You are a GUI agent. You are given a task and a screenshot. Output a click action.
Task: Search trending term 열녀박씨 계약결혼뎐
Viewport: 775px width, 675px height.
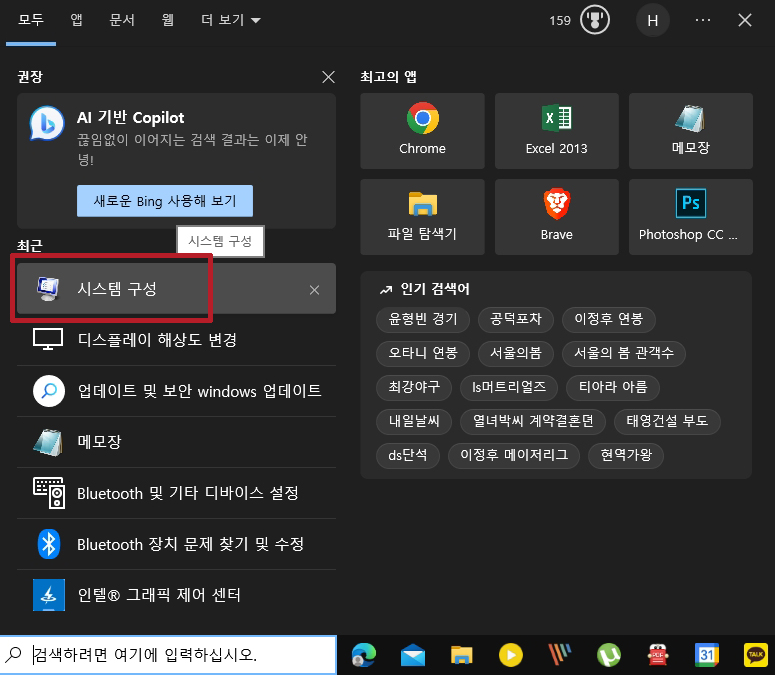coord(533,422)
